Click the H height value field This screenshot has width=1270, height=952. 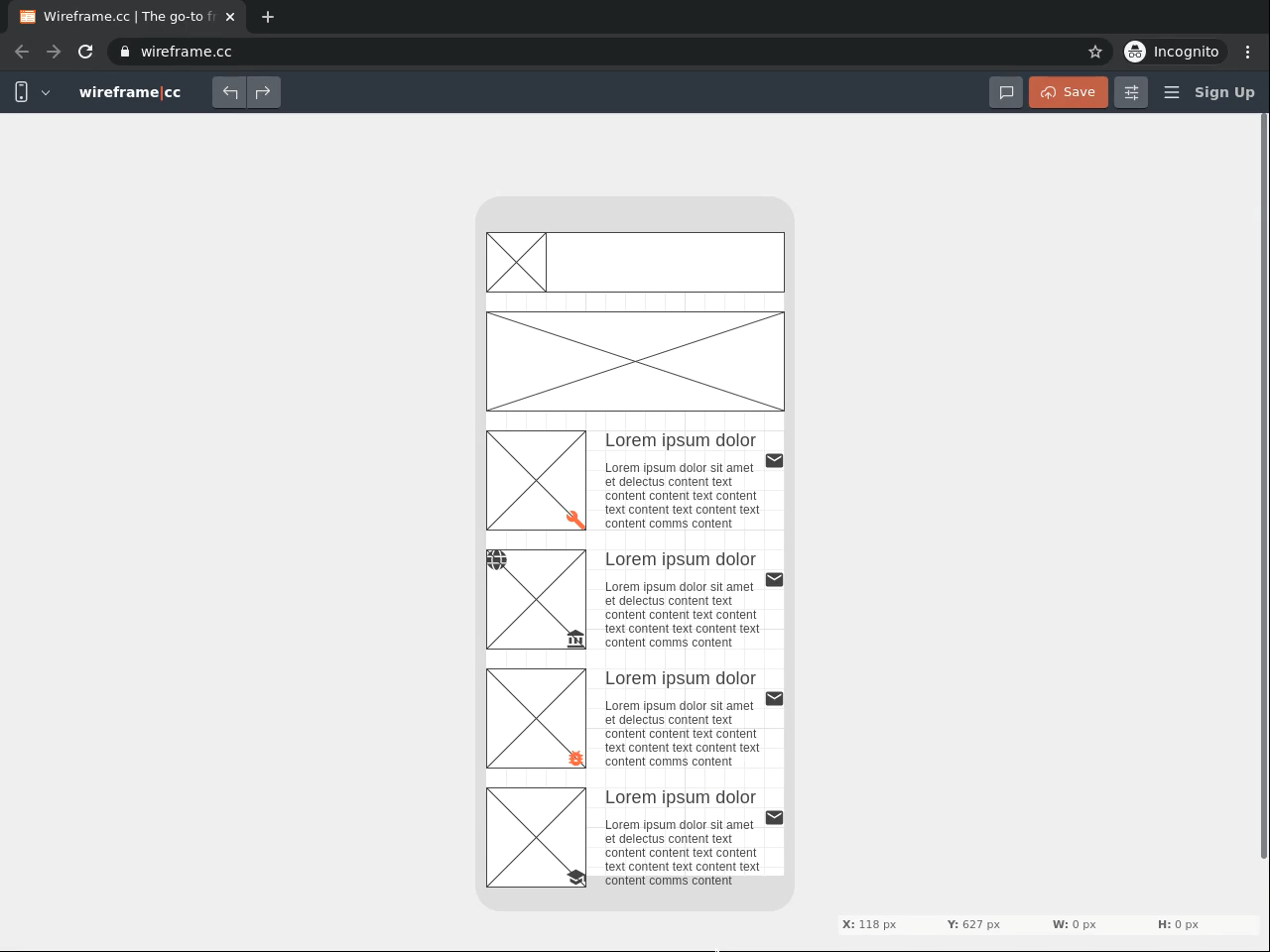pyautogui.click(x=1187, y=924)
